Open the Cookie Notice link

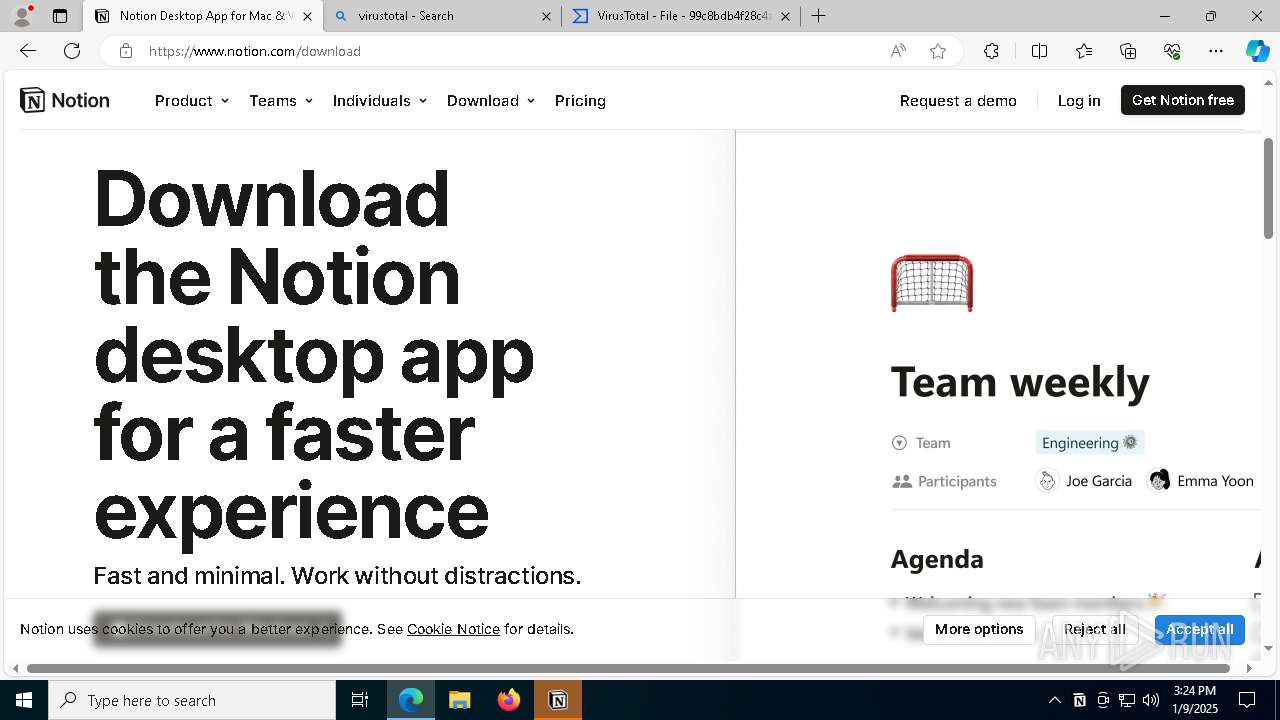pyautogui.click(x=453, y=629)
